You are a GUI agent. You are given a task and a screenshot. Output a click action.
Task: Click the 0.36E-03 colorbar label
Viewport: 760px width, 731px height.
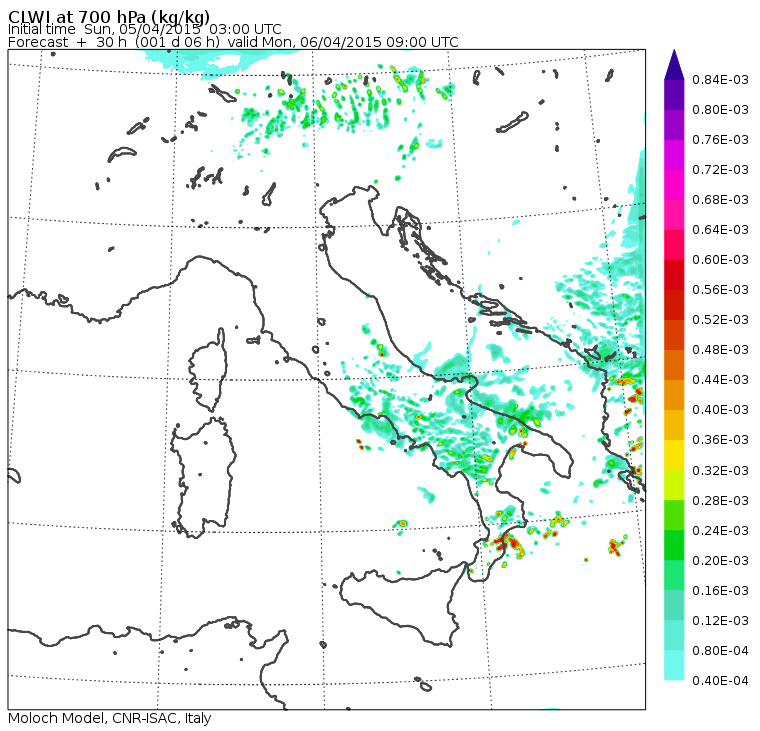(x=720, y=440)
